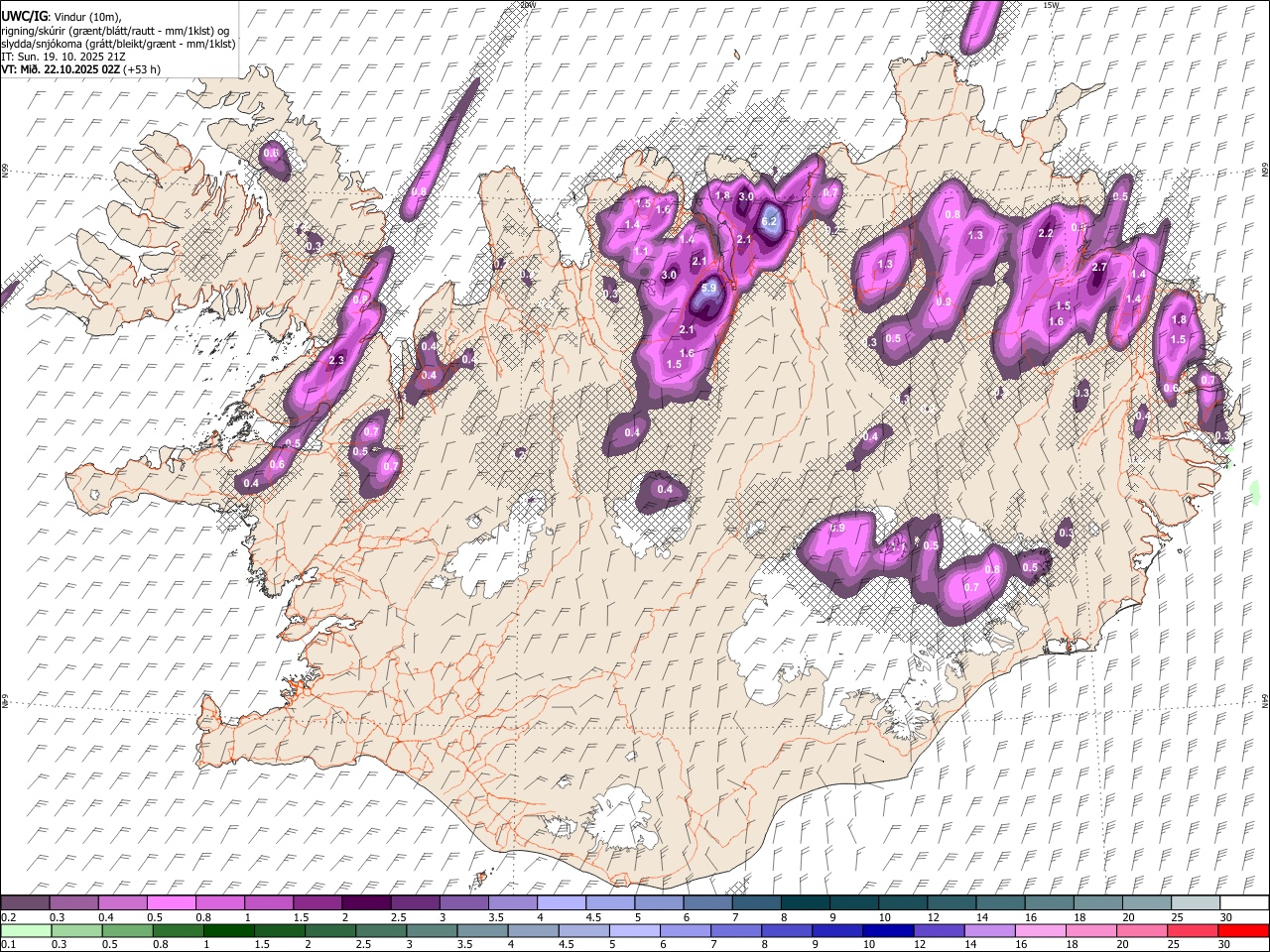
Task: Click the red rain swatch between 25 and 30
Action: tap(1193, 930)
